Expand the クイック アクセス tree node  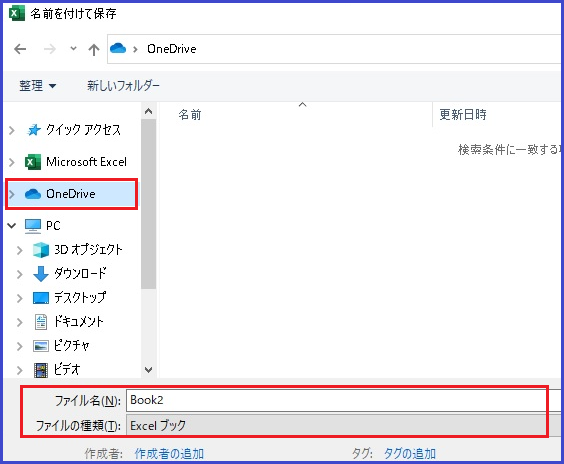pyautogui.click(x=12, y=130)
